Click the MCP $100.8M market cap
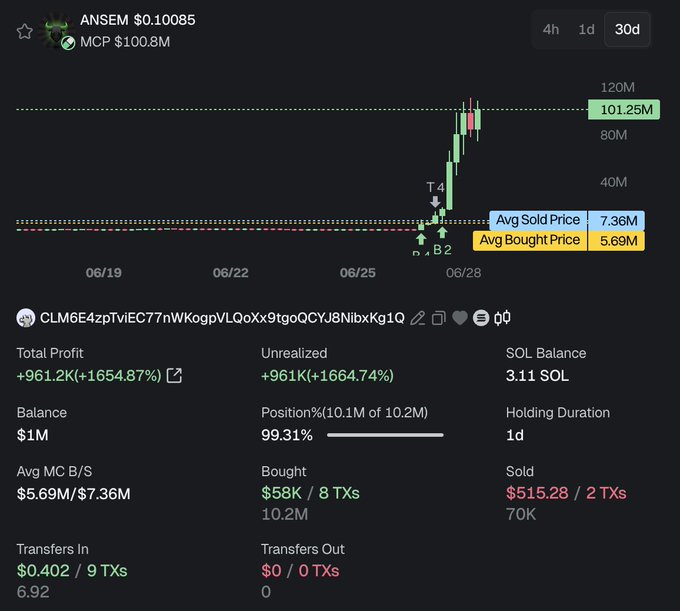The height and width of the screenshot is (611, 680). (x=125, y=42)
